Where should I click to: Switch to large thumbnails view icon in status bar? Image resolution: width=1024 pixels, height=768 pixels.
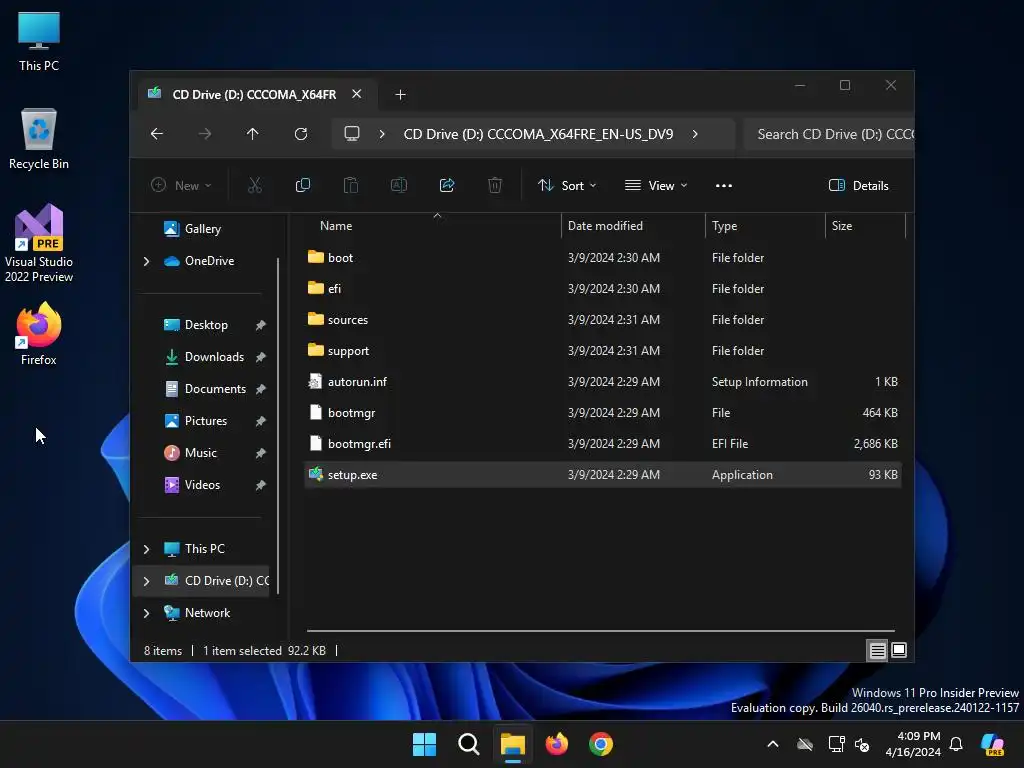coord(899,650)
